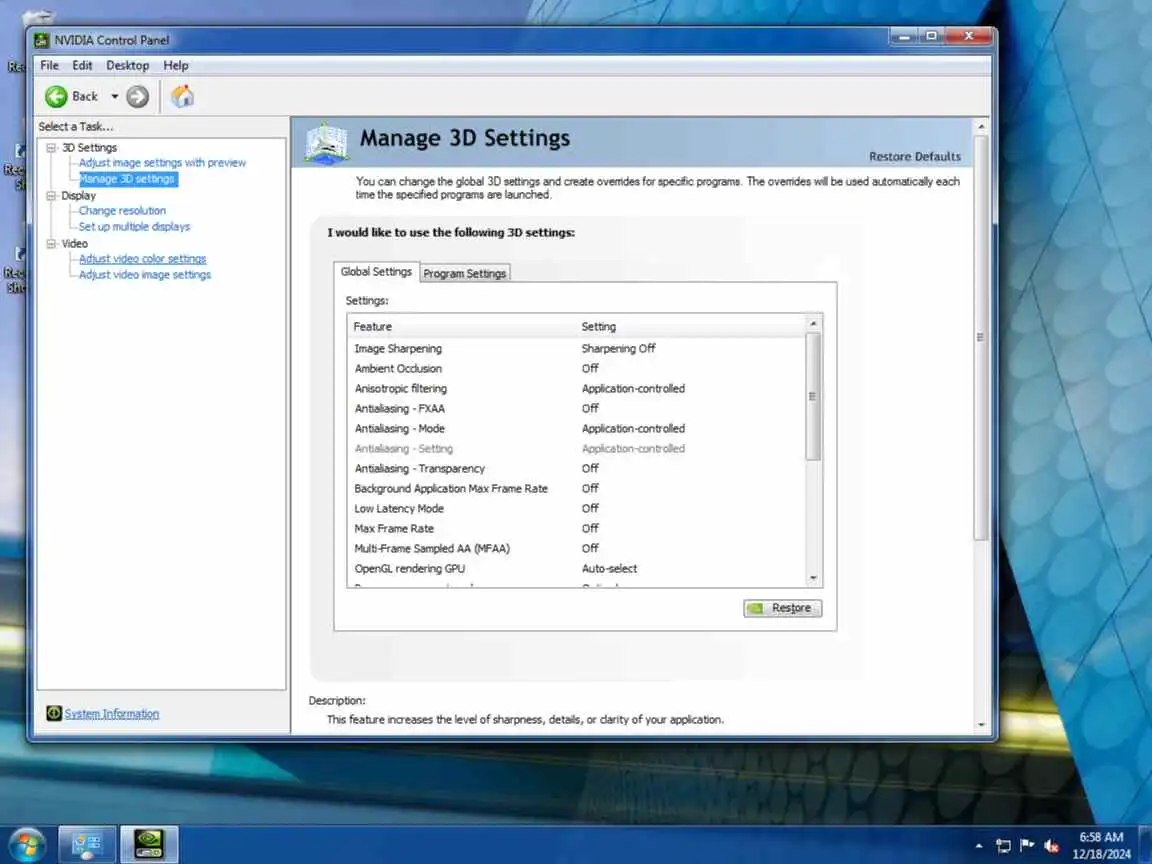The image size is (1152, 864).
Task: Open Set up multiple displays task
Action: pos(134,226)
